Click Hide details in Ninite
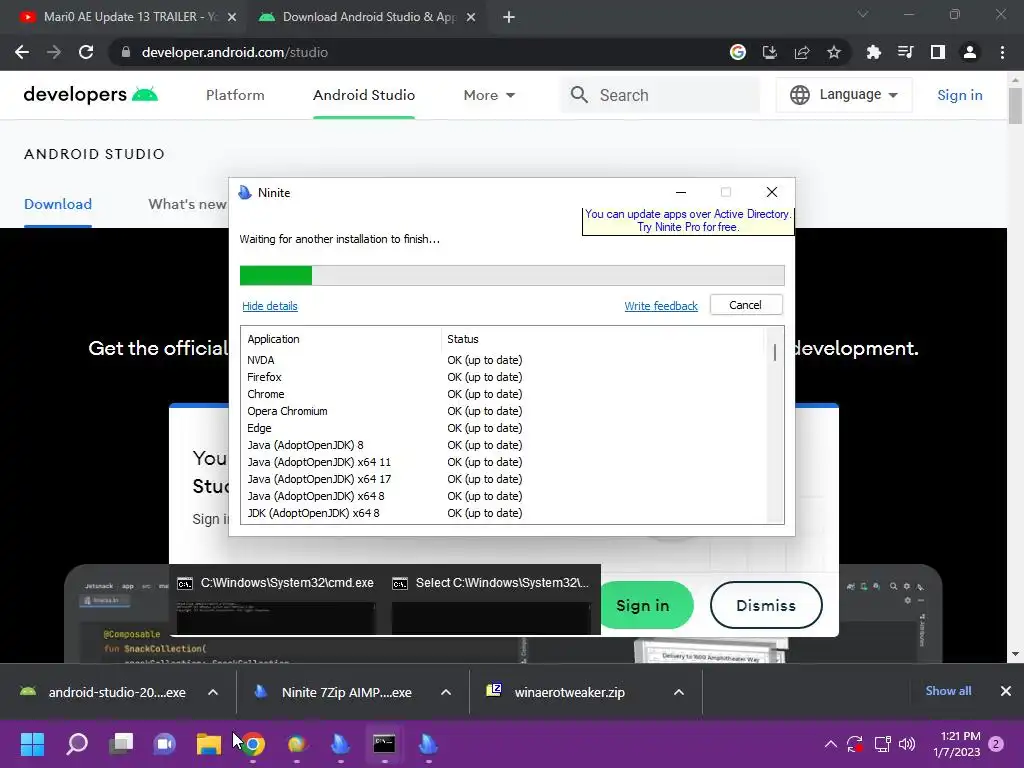Screen dimensions: 1024x768 (x=270, y=306)
